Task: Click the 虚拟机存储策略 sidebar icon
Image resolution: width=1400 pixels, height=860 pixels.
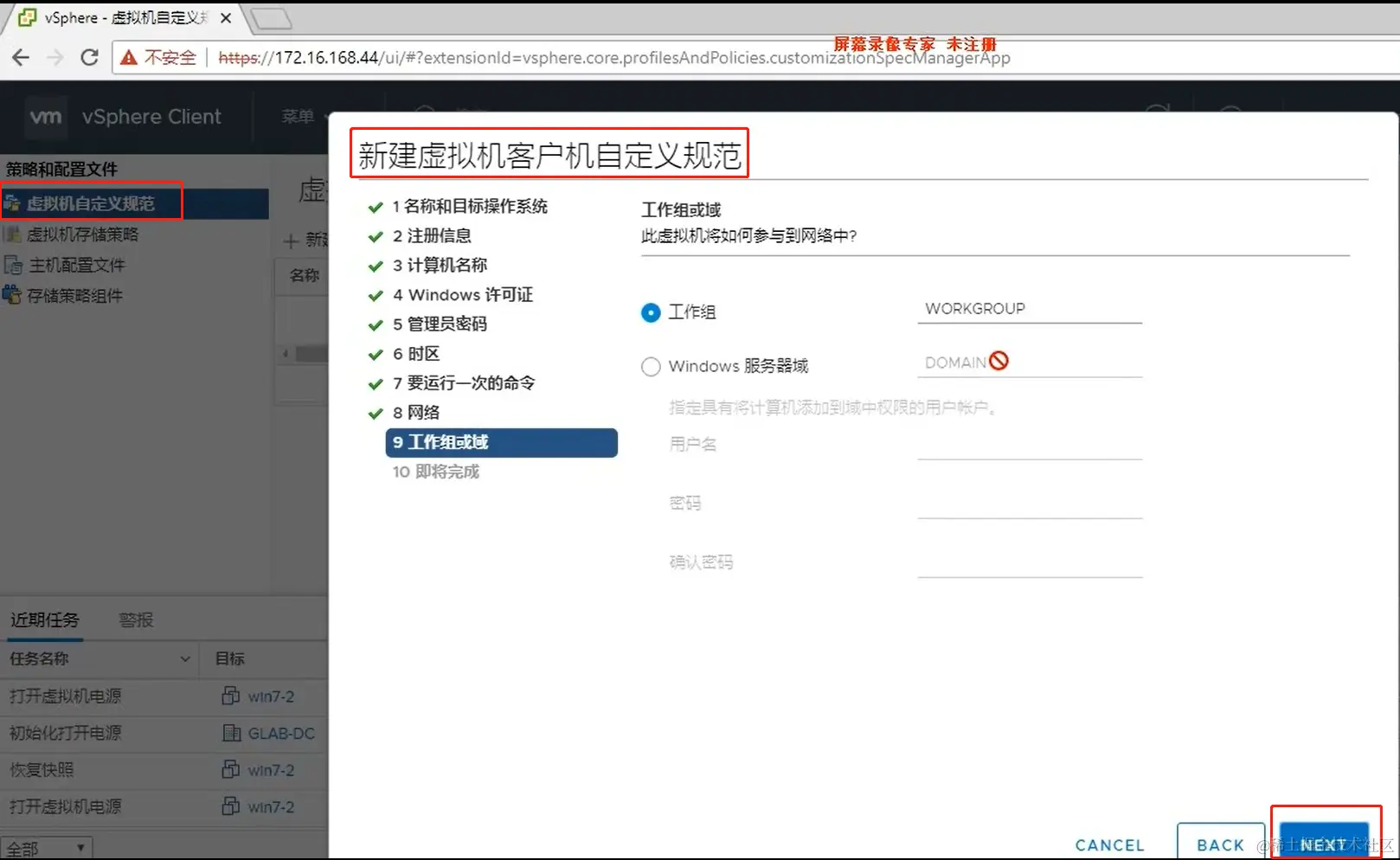Action: click(13, 234)
